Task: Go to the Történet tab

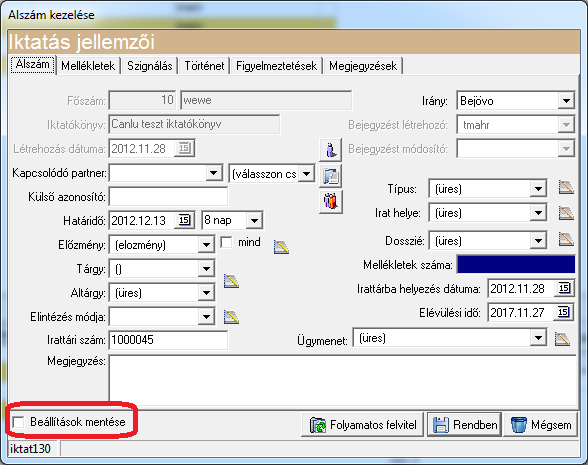Action: (x=204, y=66)
